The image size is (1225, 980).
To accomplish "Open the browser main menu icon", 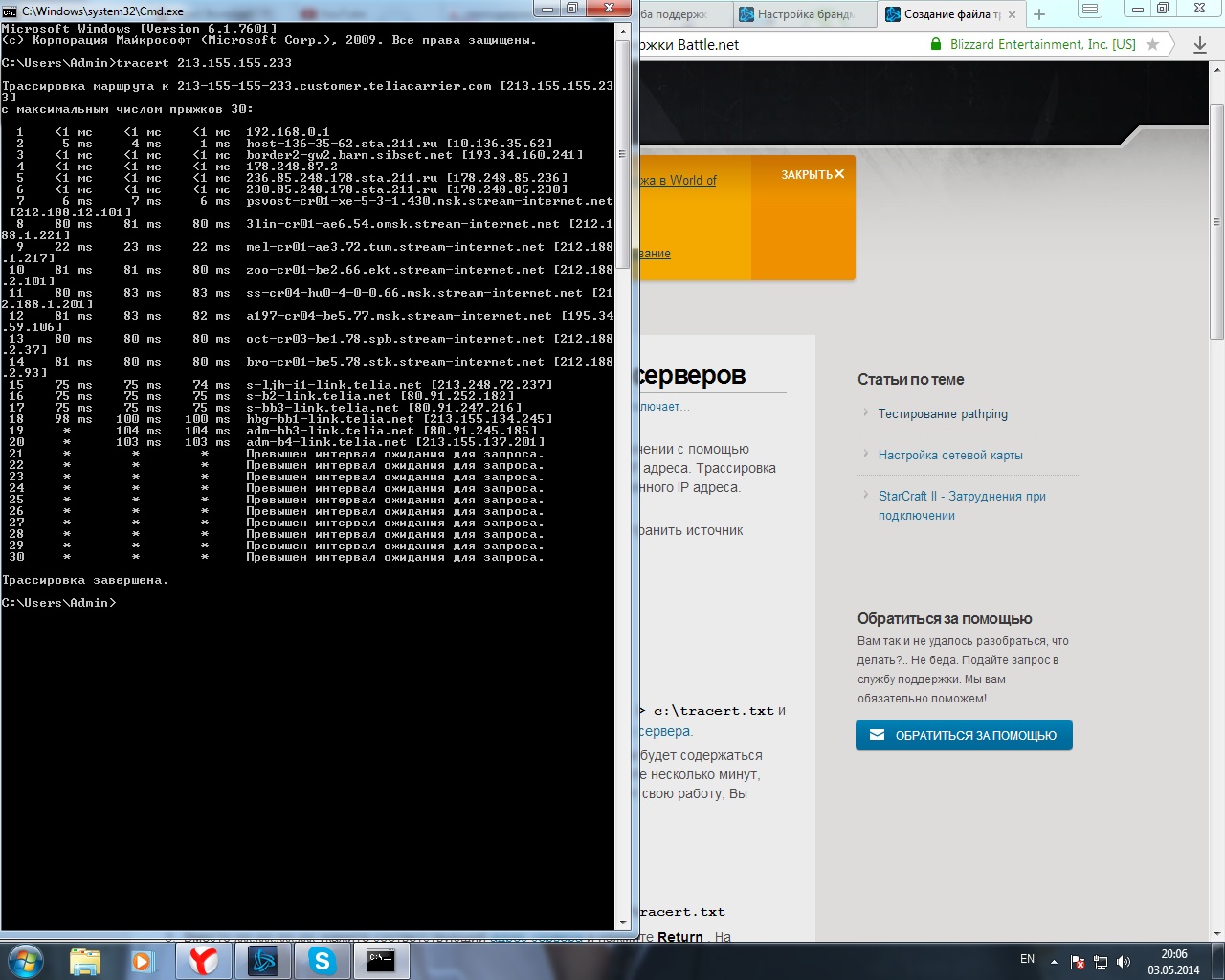I will [1090, 9].
